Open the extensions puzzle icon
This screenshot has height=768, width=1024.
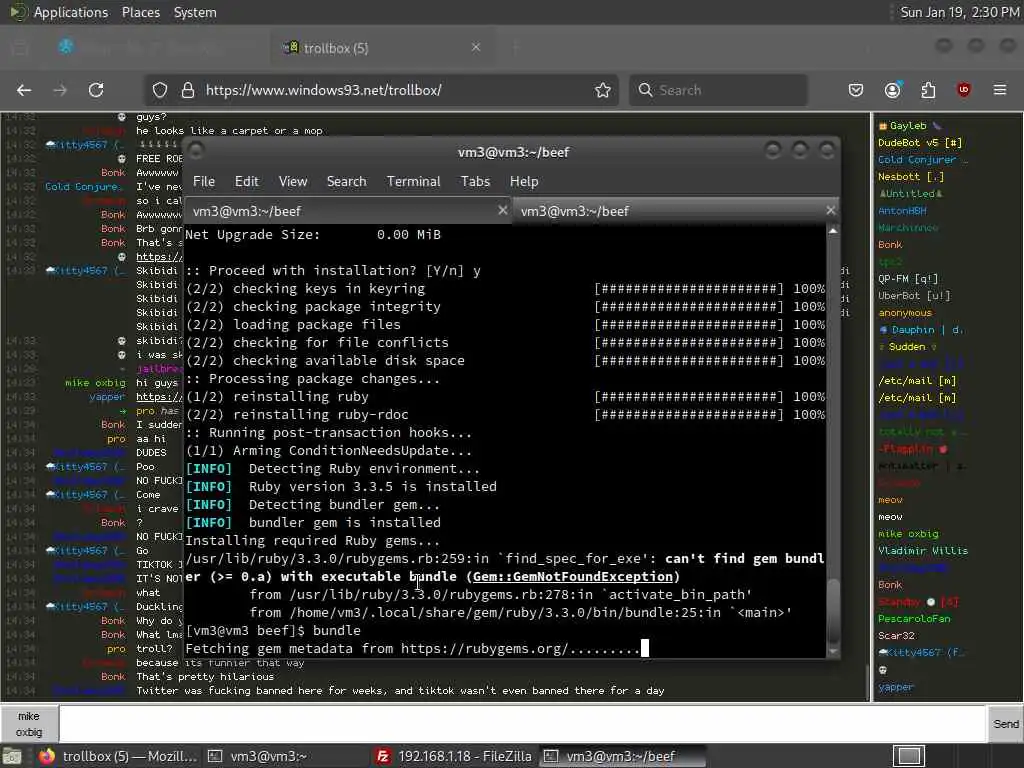coord(928,90)
